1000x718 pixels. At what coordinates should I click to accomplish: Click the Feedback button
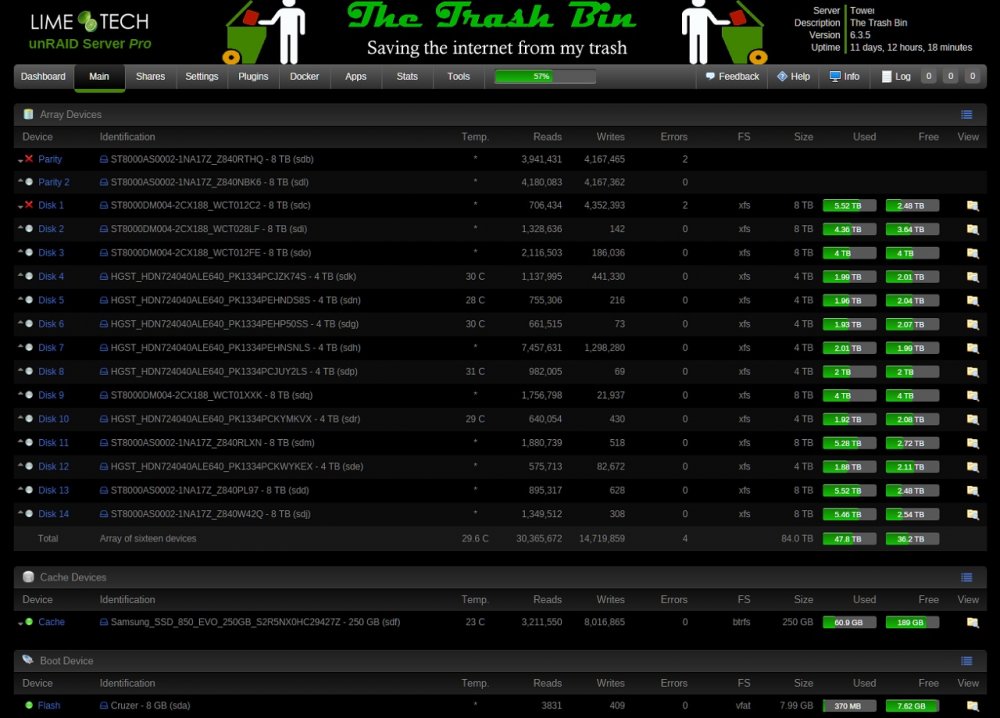pyautogui.click(x=732, y=77)
